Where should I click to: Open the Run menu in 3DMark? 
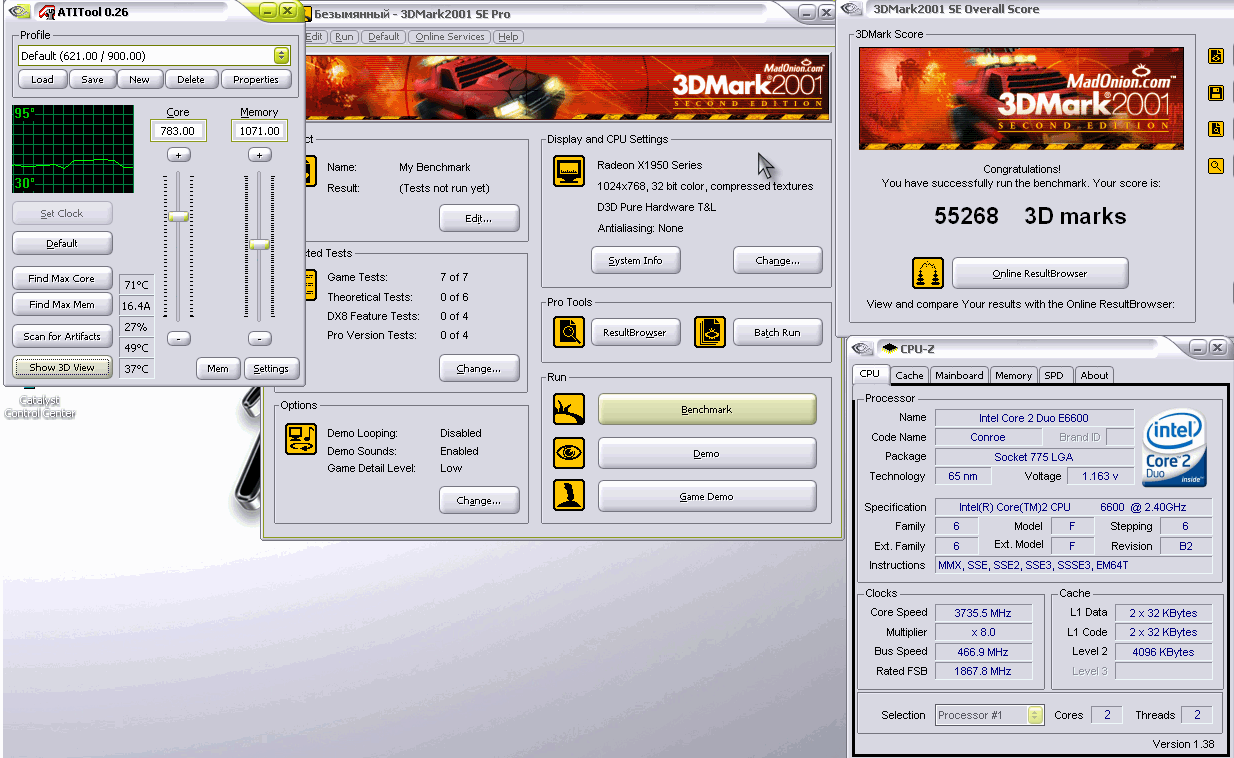[345, 37]
